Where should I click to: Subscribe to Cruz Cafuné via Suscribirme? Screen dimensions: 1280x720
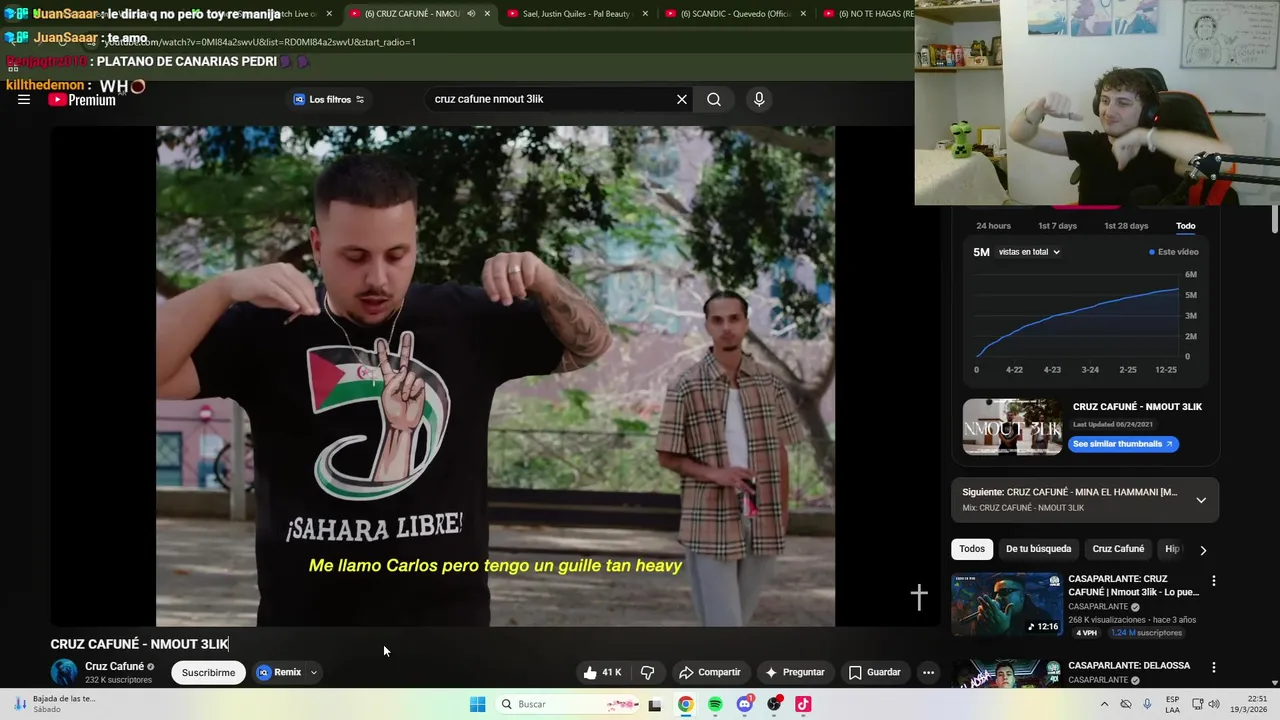pos(208,672)
